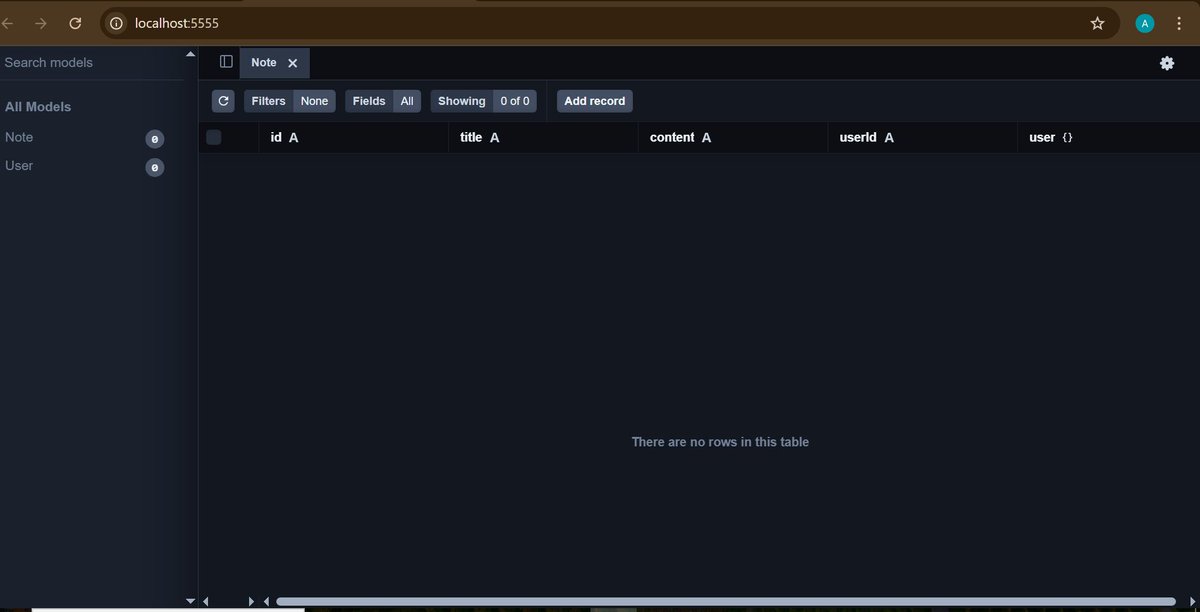Open the Fields All dropdown
This screenshot has height=612, width=1200.
[383, 101]
